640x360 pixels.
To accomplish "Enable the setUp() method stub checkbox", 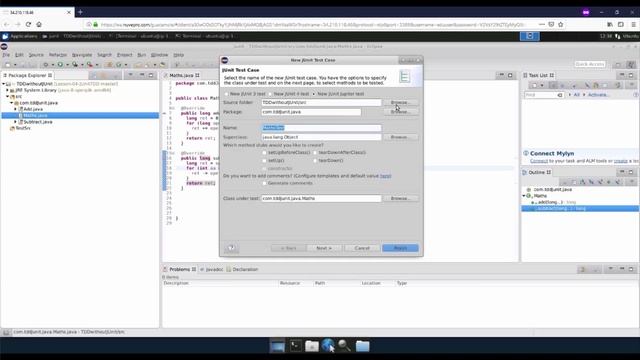I will pyautogui.click(x=264, y=161).
